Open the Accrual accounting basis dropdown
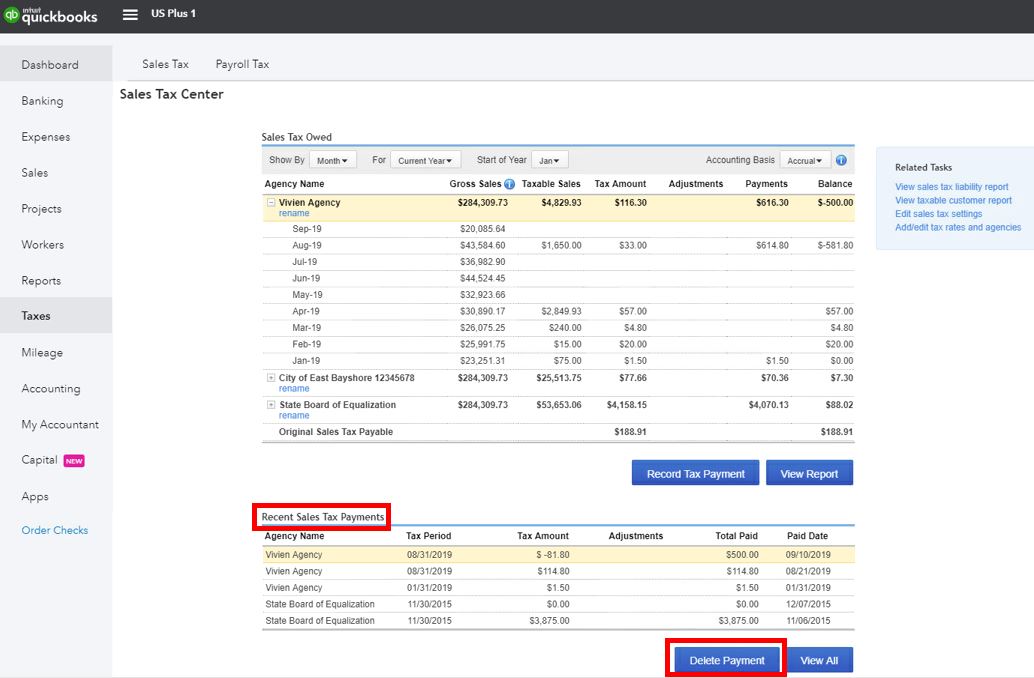 tap(805, 160)
